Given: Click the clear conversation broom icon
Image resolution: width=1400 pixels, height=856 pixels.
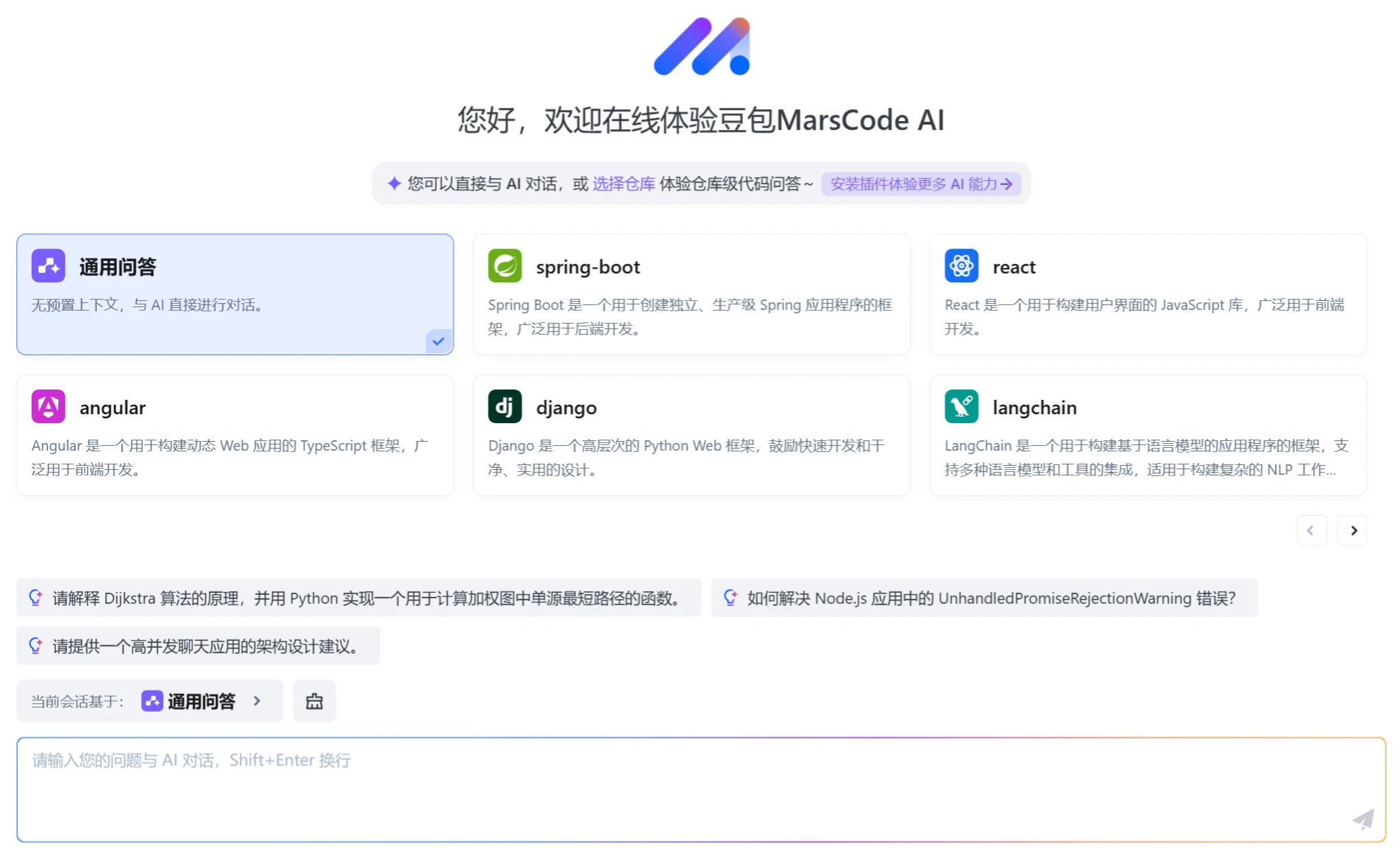Looking at the screenshot, I should coord(315,701).
